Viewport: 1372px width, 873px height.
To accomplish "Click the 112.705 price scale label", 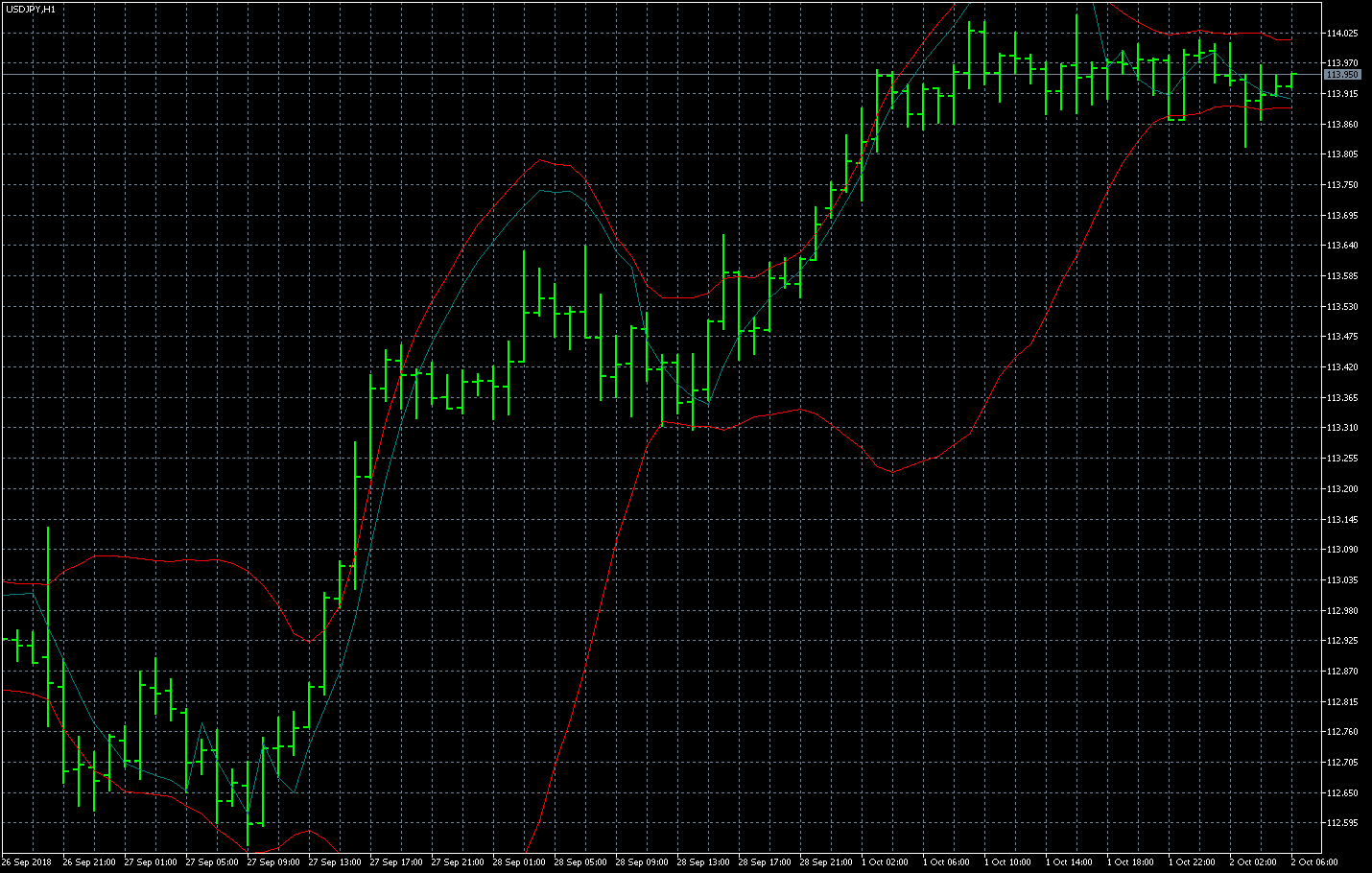I will point(1342,763).
